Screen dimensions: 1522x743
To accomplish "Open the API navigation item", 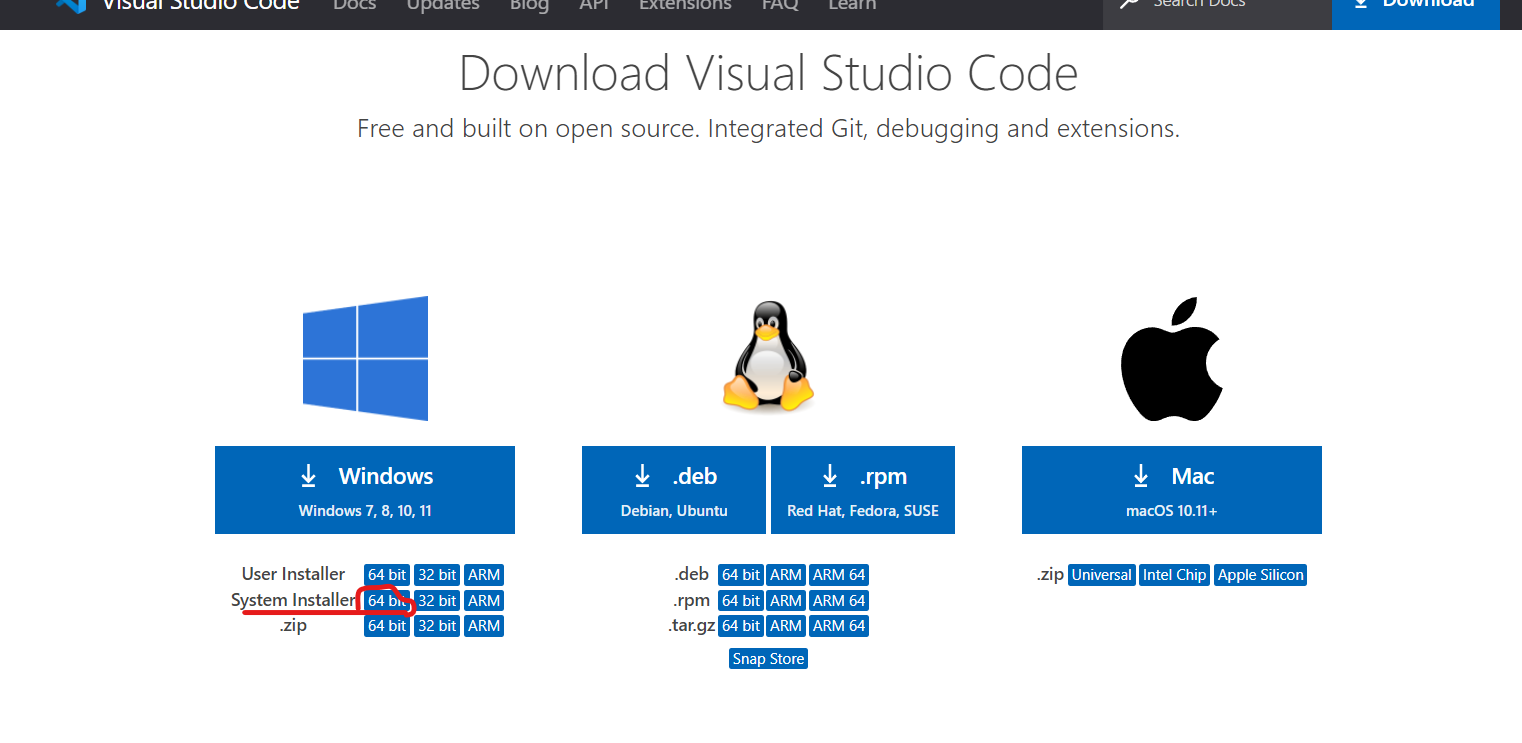I will [x=594, y=5].
